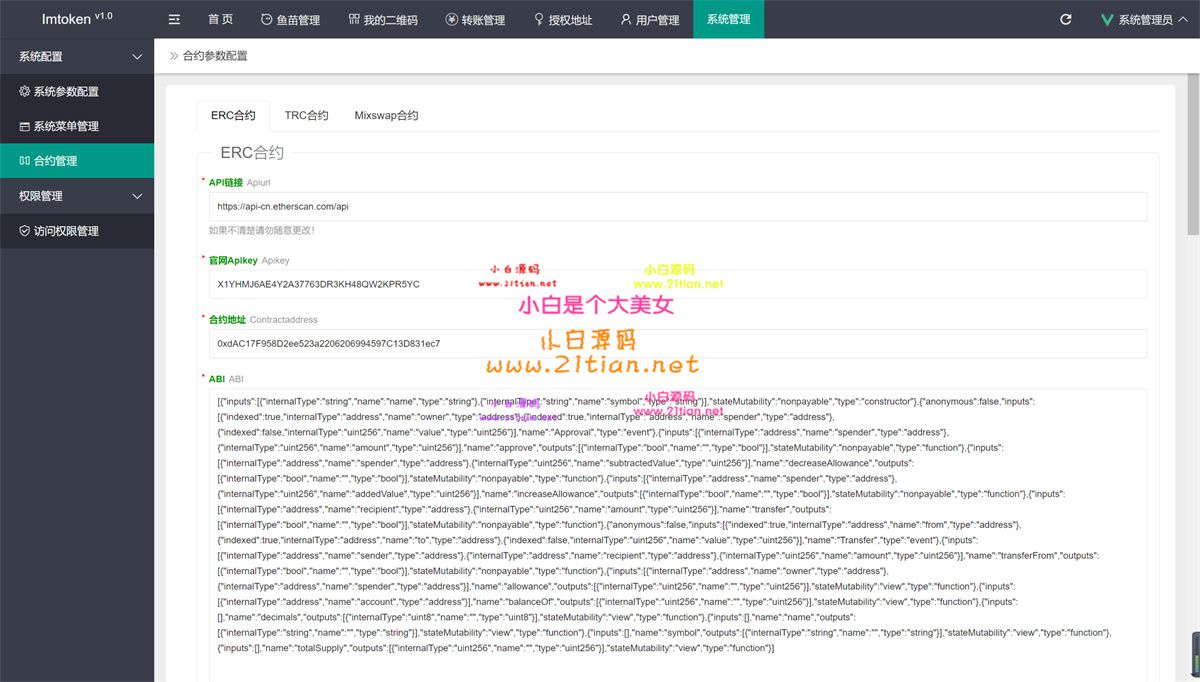The height and width of the screenshot is (682, 1200).
Task: Open the 鱼苗管理 top menu
Action: (x=290, y=19)
